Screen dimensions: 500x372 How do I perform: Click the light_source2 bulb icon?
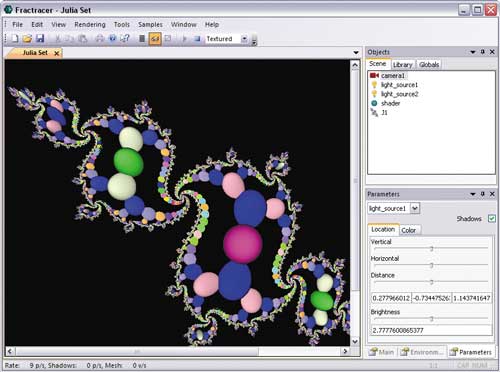point(374,94)
